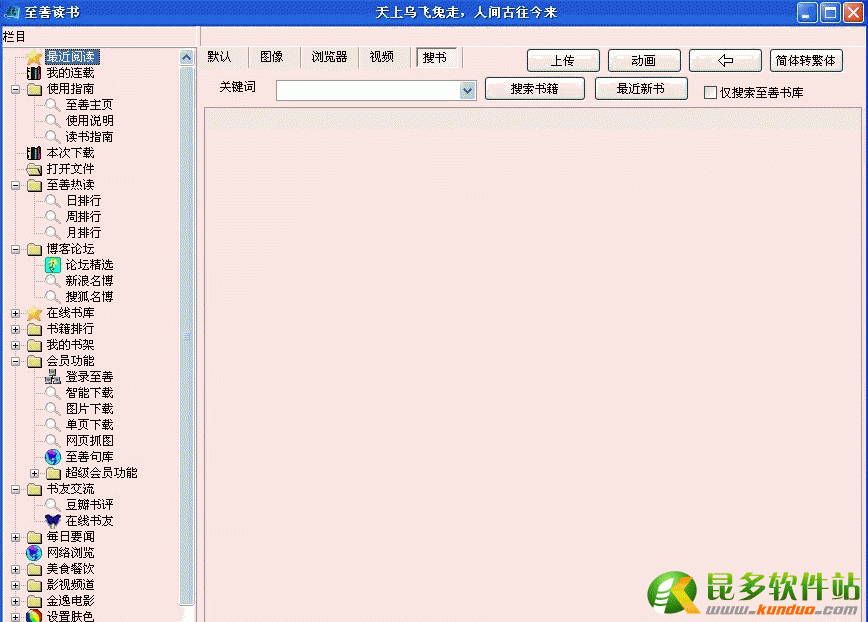Expand the 美食餐饮 tree node
The width and height of the screenshot is (868, 622).
click(16, 569)
